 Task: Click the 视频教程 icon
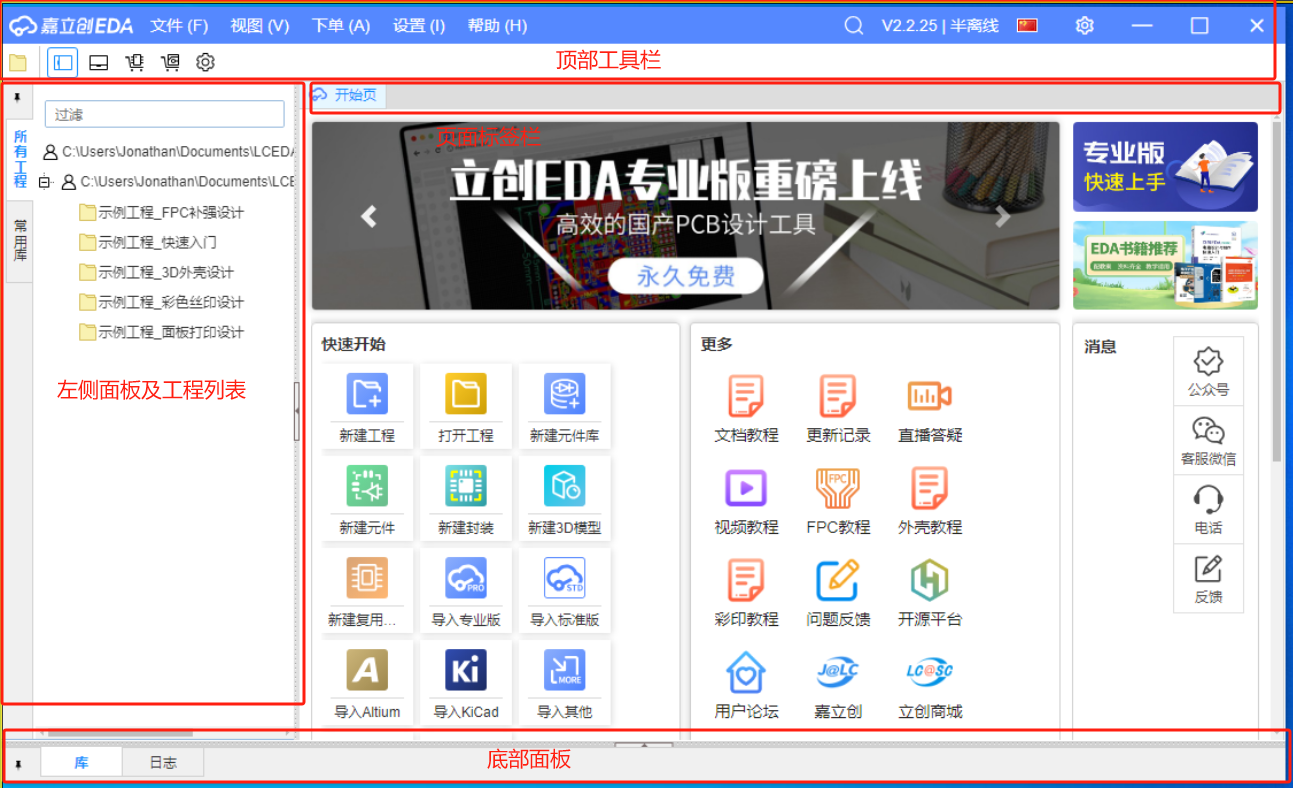click(746, 488)
